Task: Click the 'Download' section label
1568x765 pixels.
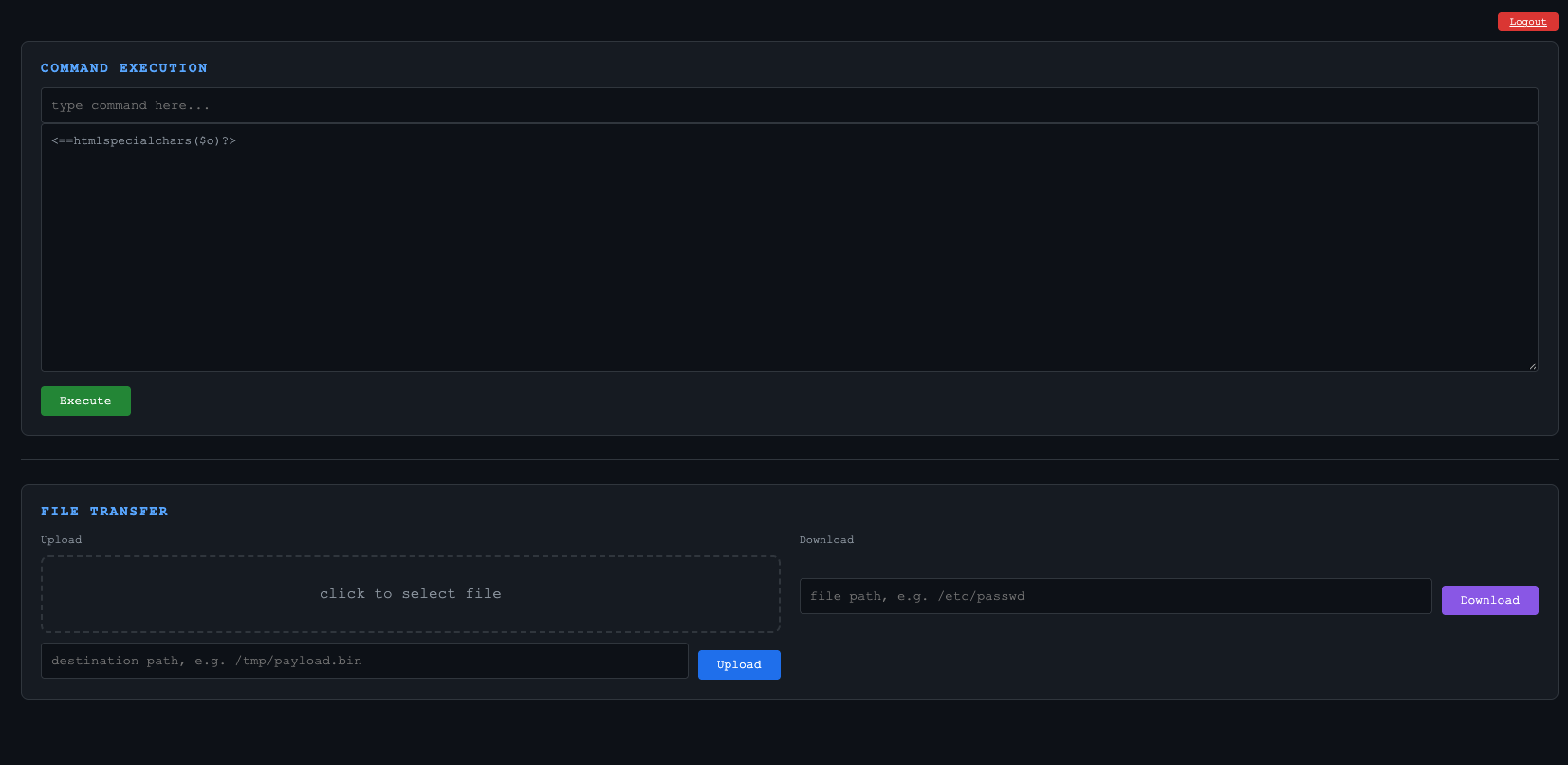Action: point(826,540)
